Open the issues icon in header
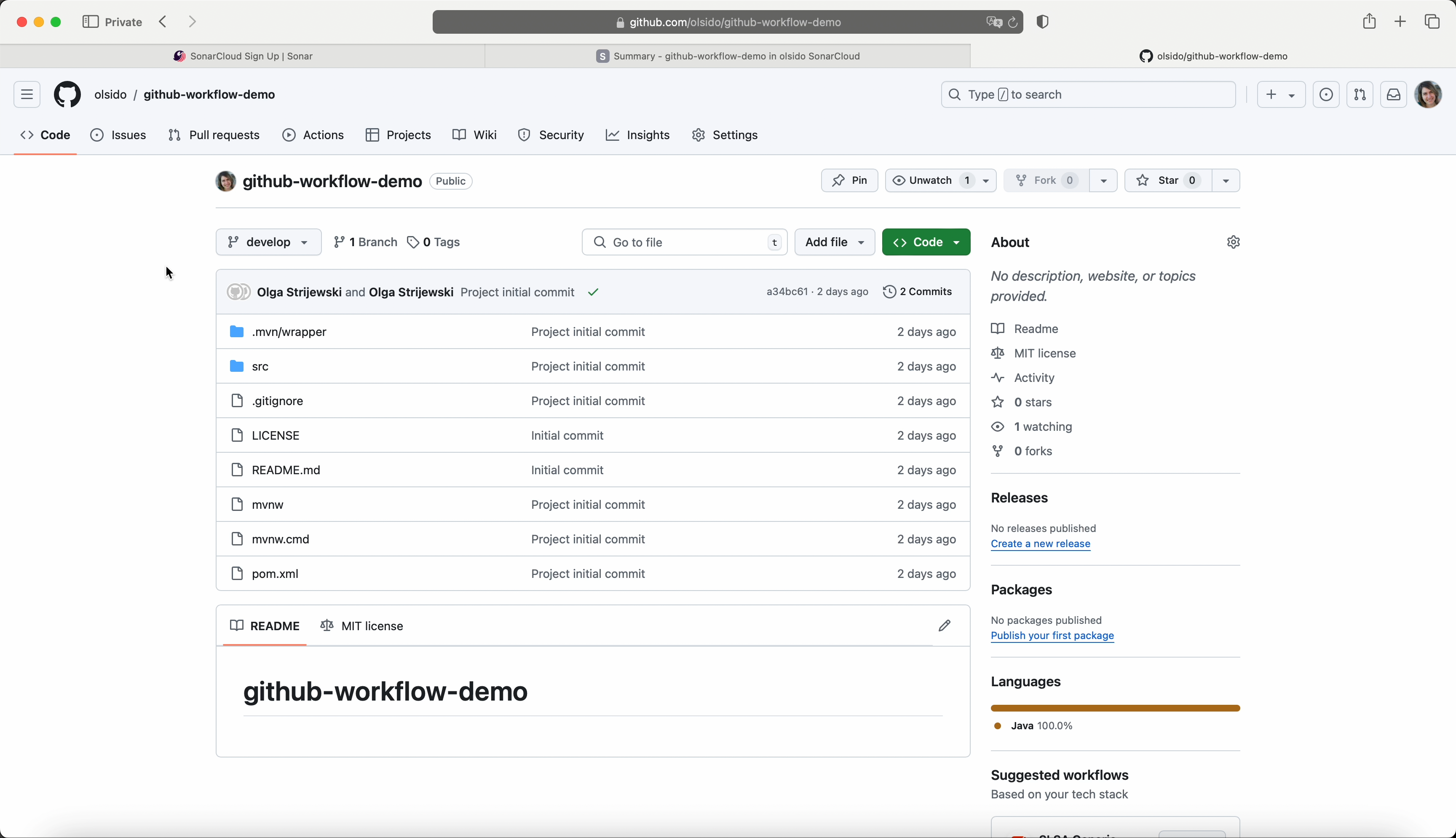 point(1326,94)
